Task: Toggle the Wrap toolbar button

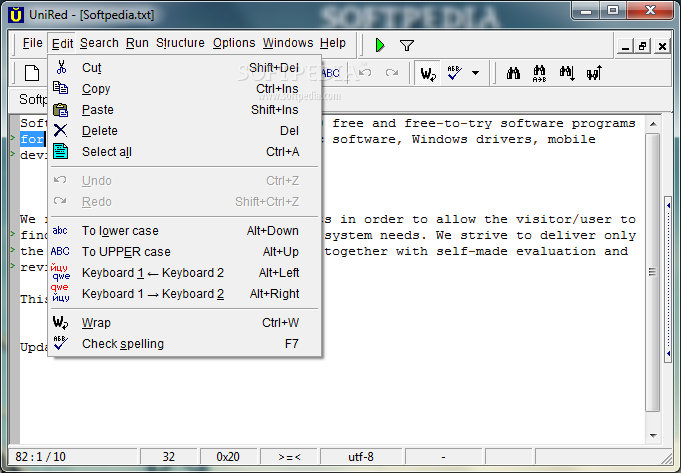Action: coord(428,73)
